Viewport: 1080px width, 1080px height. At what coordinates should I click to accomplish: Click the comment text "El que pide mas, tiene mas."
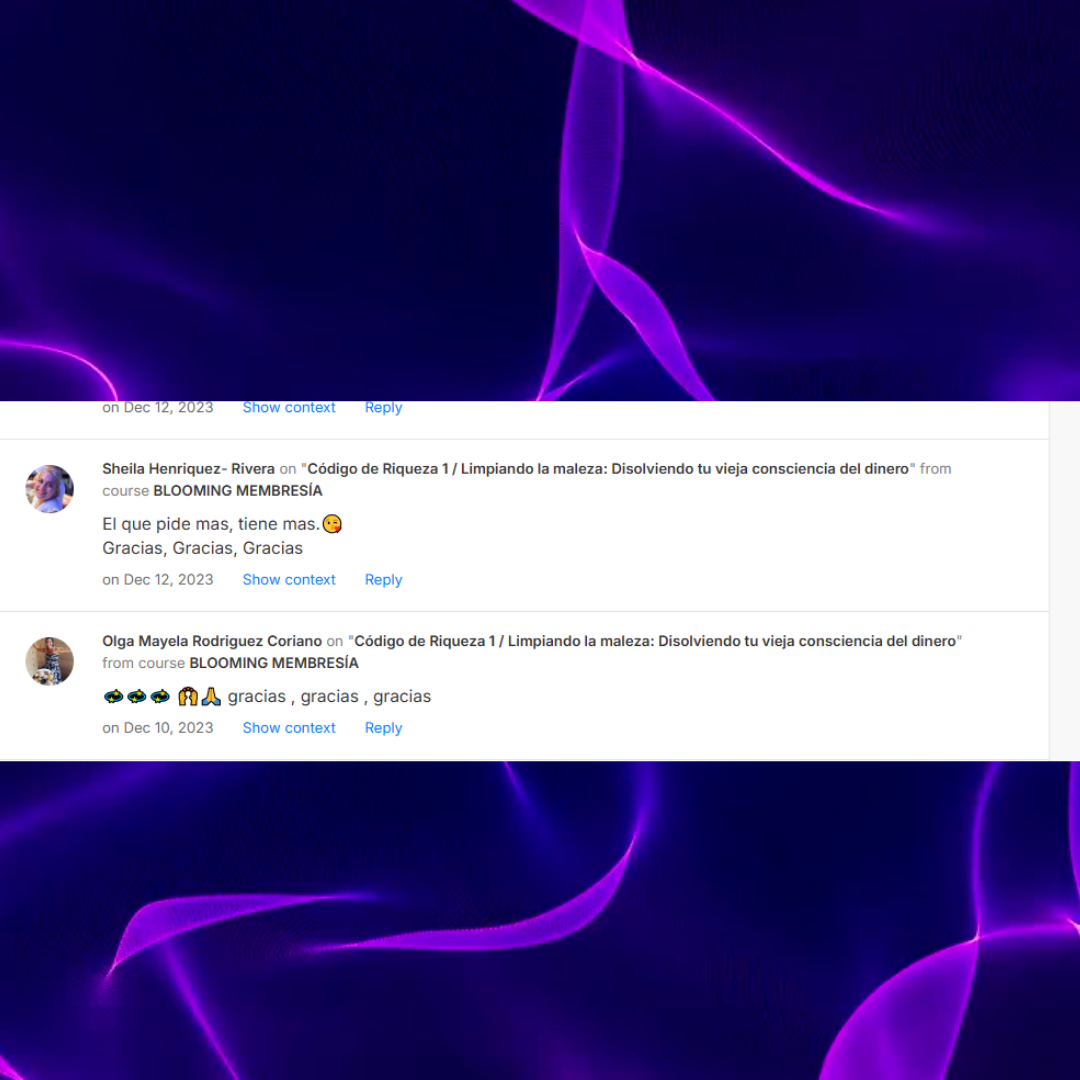click(x=211, y=524)
